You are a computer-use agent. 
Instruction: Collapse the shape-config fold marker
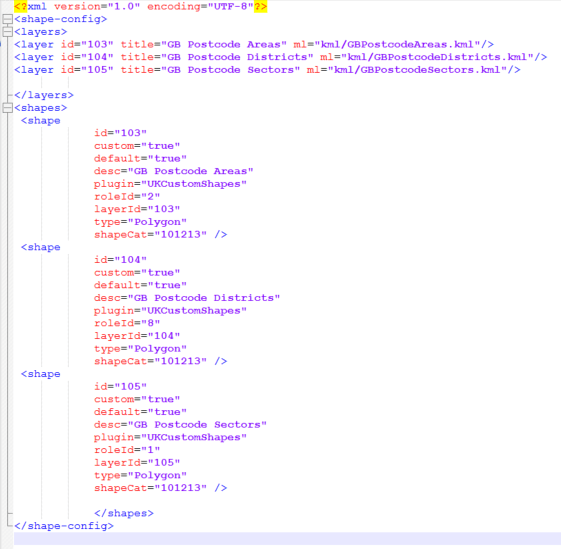7,19
